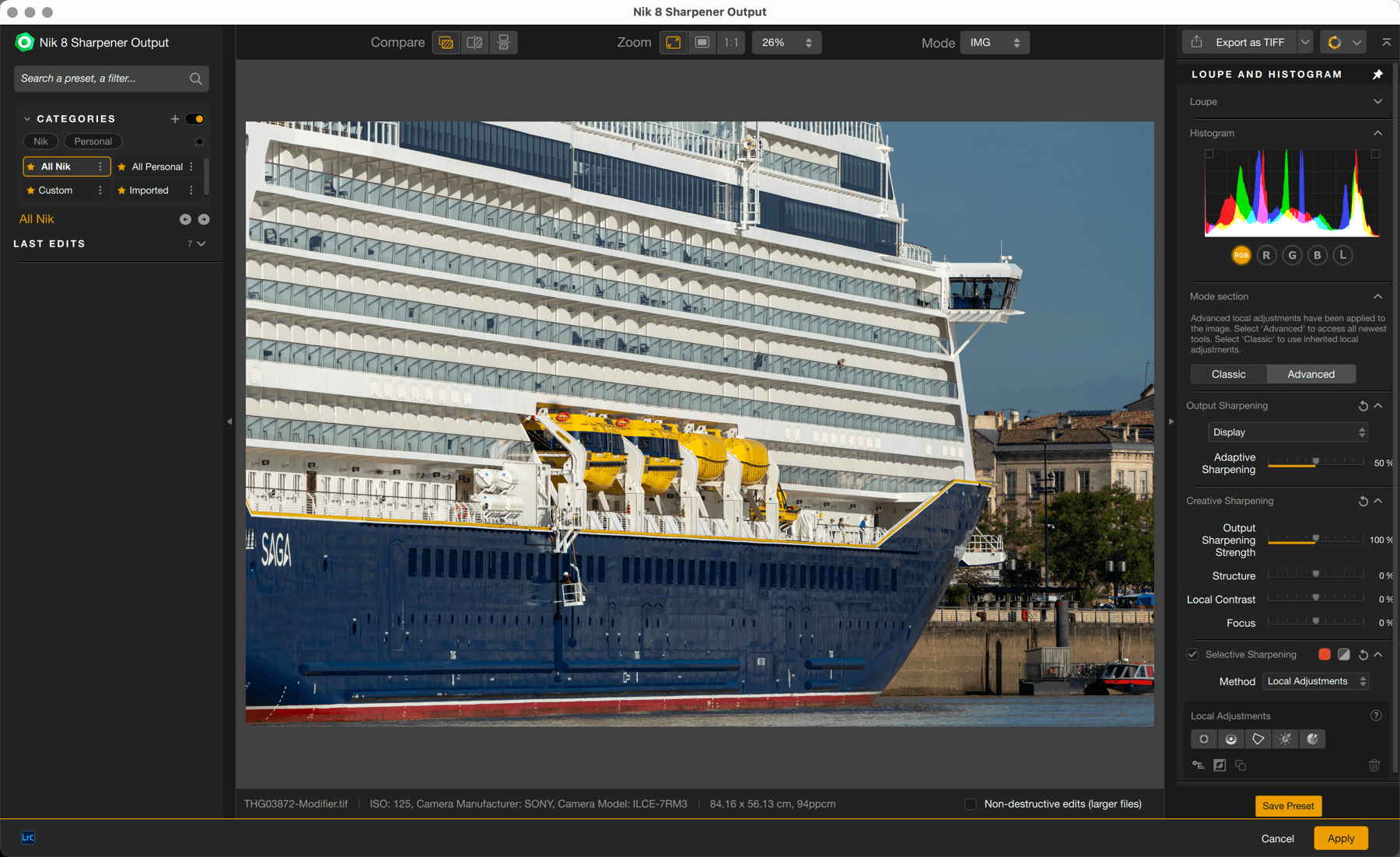Viewport: 1400px width, 857px height.
Task: Open the All Nik category options menu
Action: click(x=100, y=166)
